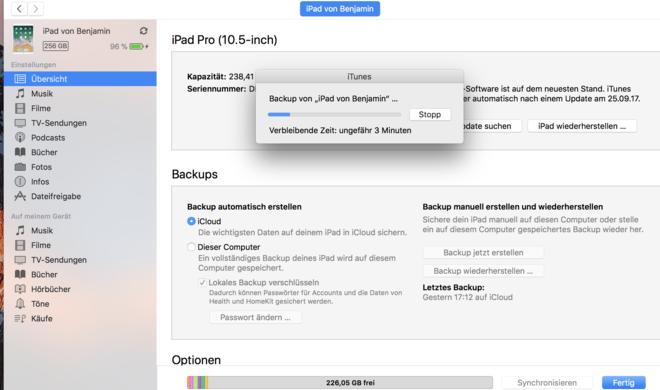The image size is (660, 390).
Task: Click the Bücher icon under Auf meinem Gerät
Action: tap(20, 274)
